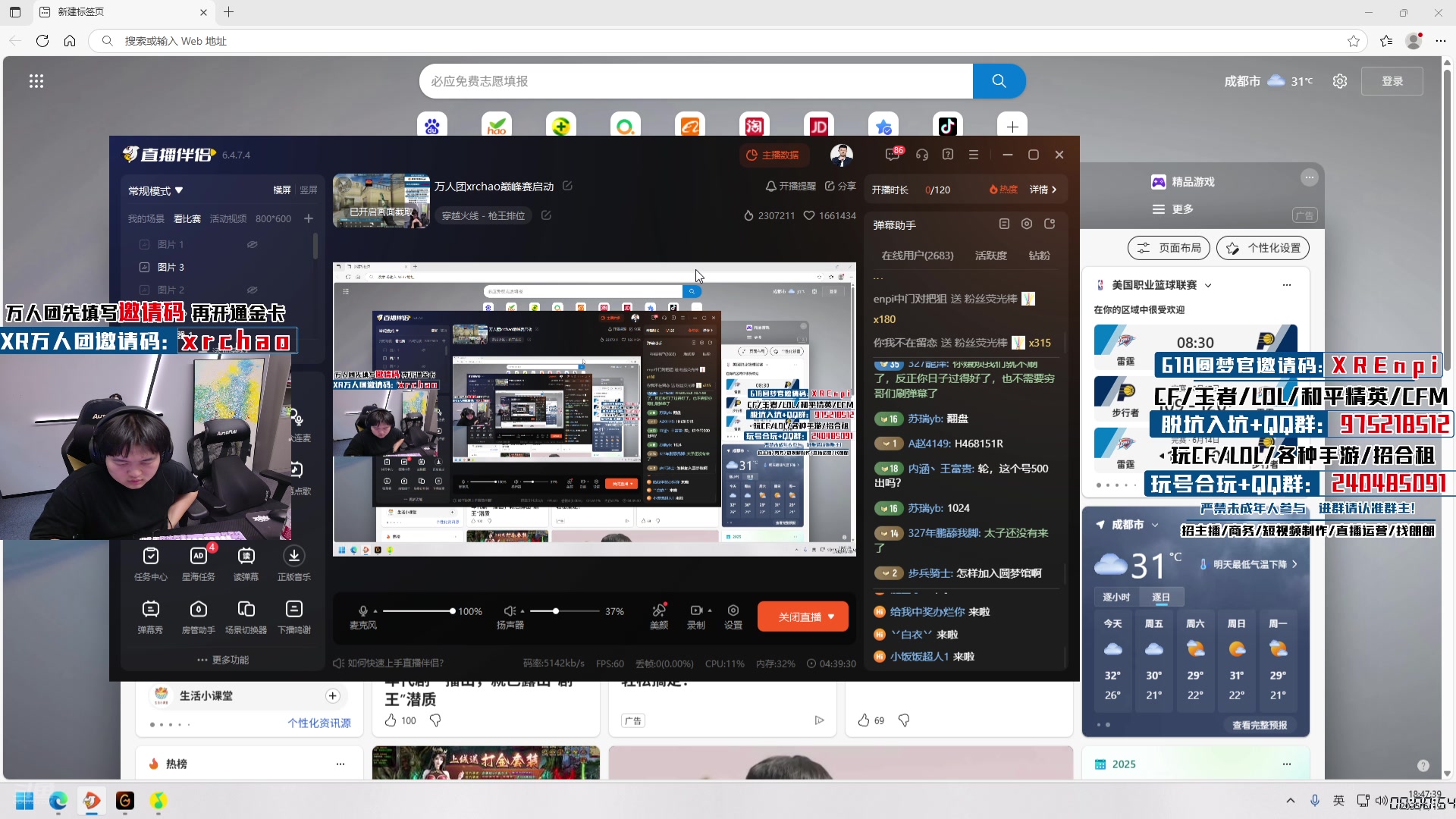1456x819 pixels.
Task: Open 如何快速上手直播伴侣? help link
Action: [x=388, y=664]
